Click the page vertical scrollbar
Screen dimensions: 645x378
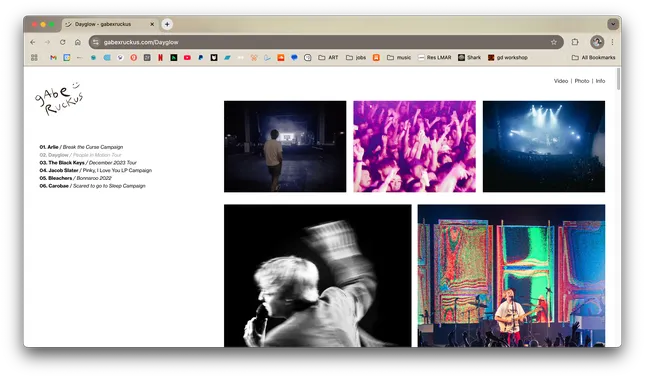[x=618, y=79]
